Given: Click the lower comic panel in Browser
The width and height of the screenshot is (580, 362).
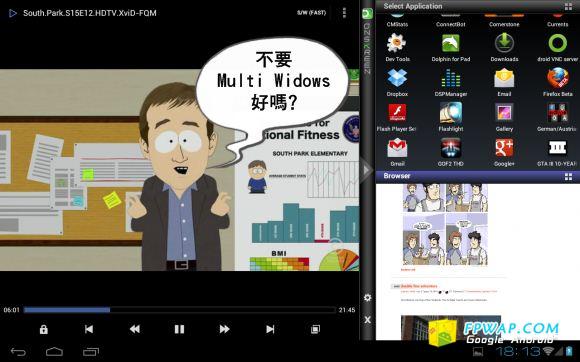Looking at the screenshot, I should [x=445, y=239].
